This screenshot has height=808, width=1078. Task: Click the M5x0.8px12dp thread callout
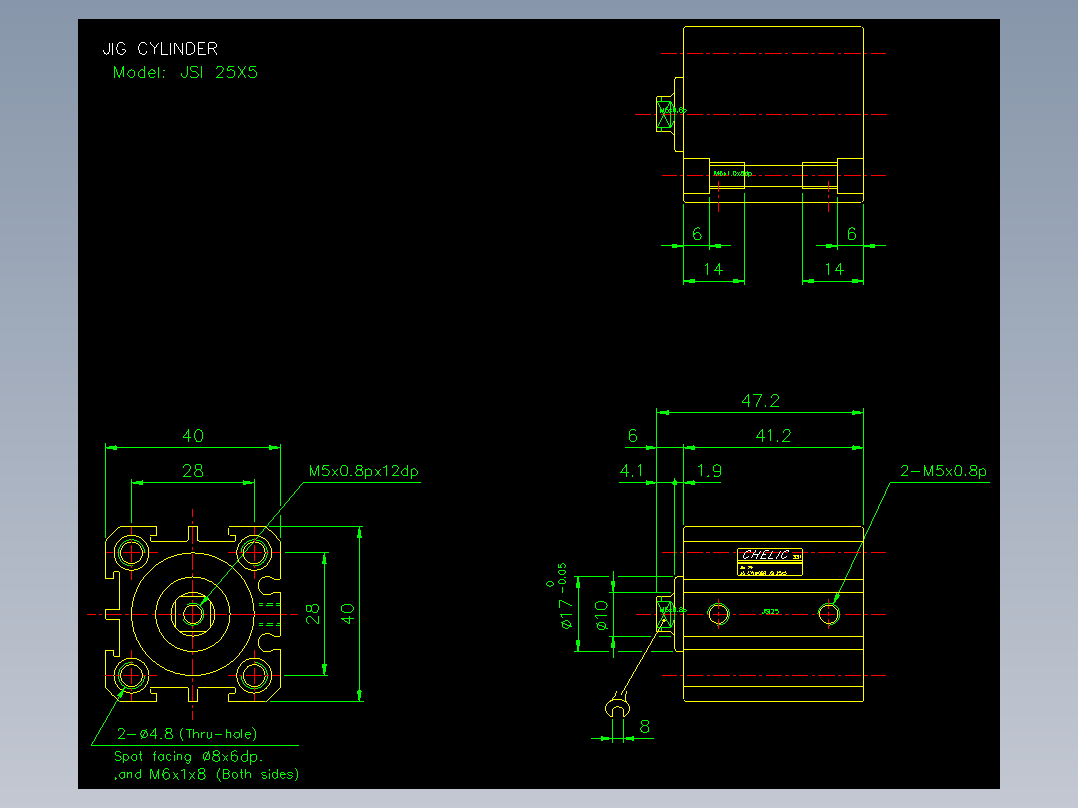(x=363, y=471)
